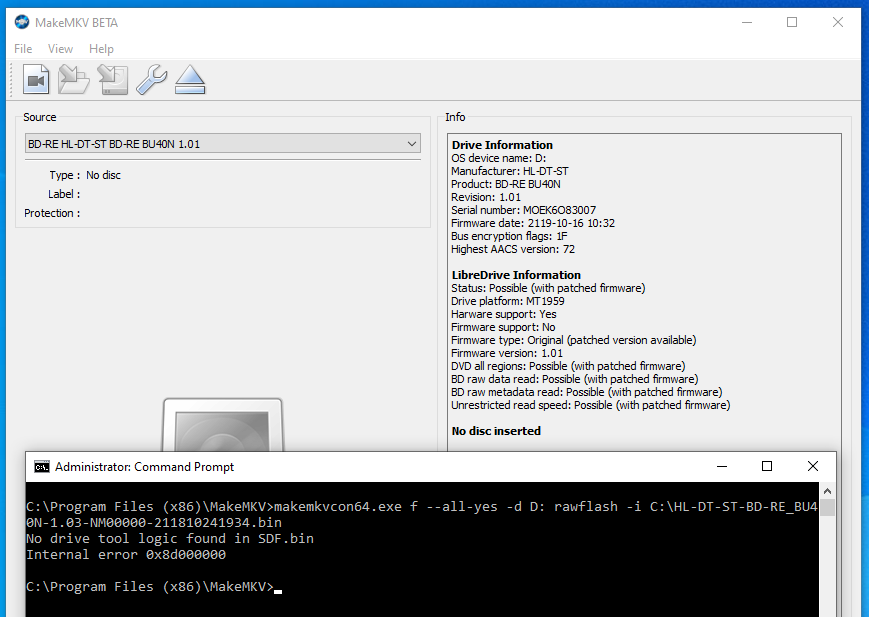Open the View menu
869x617 pixels.
coord(60,49)
